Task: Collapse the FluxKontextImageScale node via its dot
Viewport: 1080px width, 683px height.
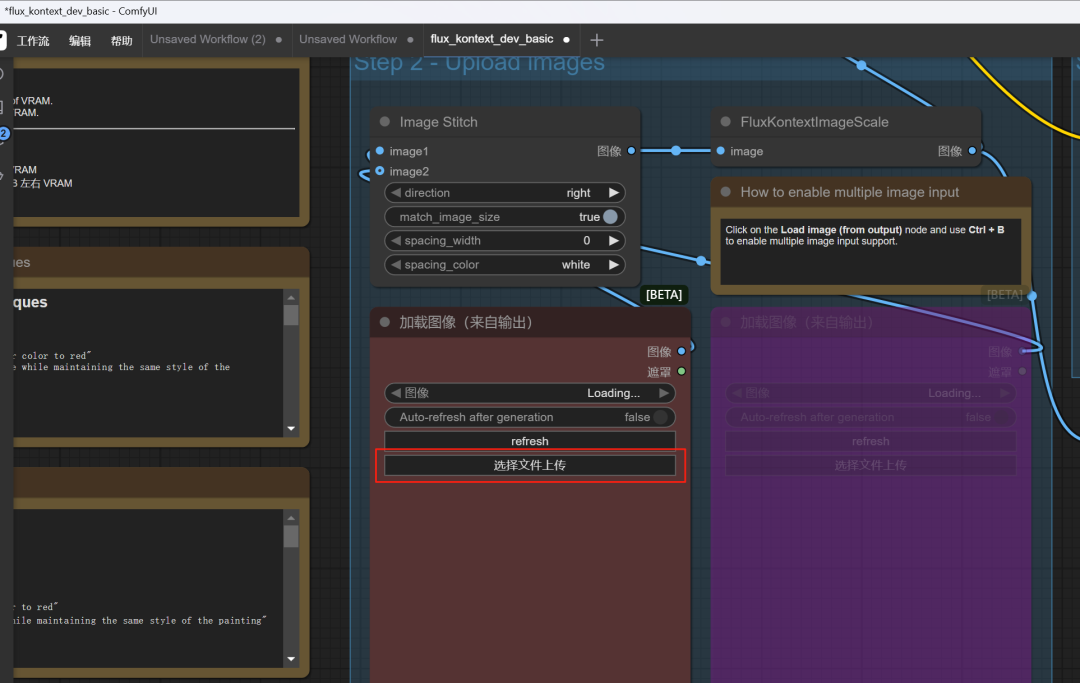Action: (725, 122)
